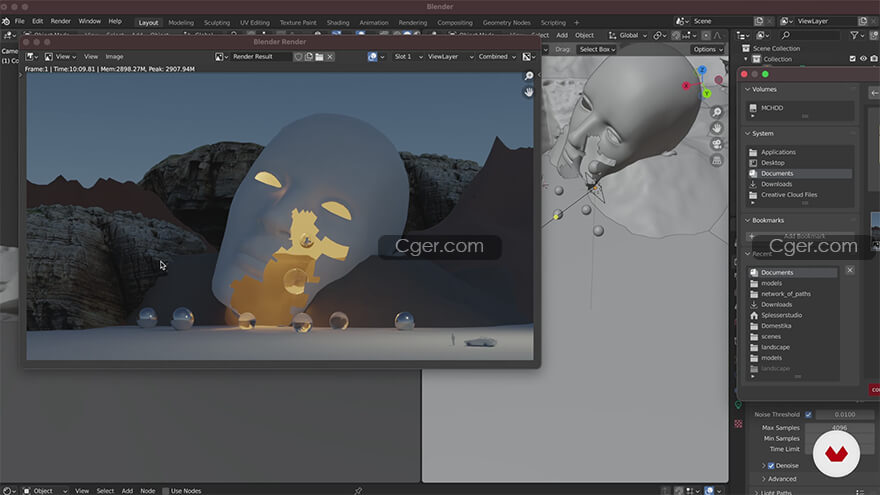Open Edit menu
Screen dimensions: 880x495
pyautogui.click(x=38, y=21)
